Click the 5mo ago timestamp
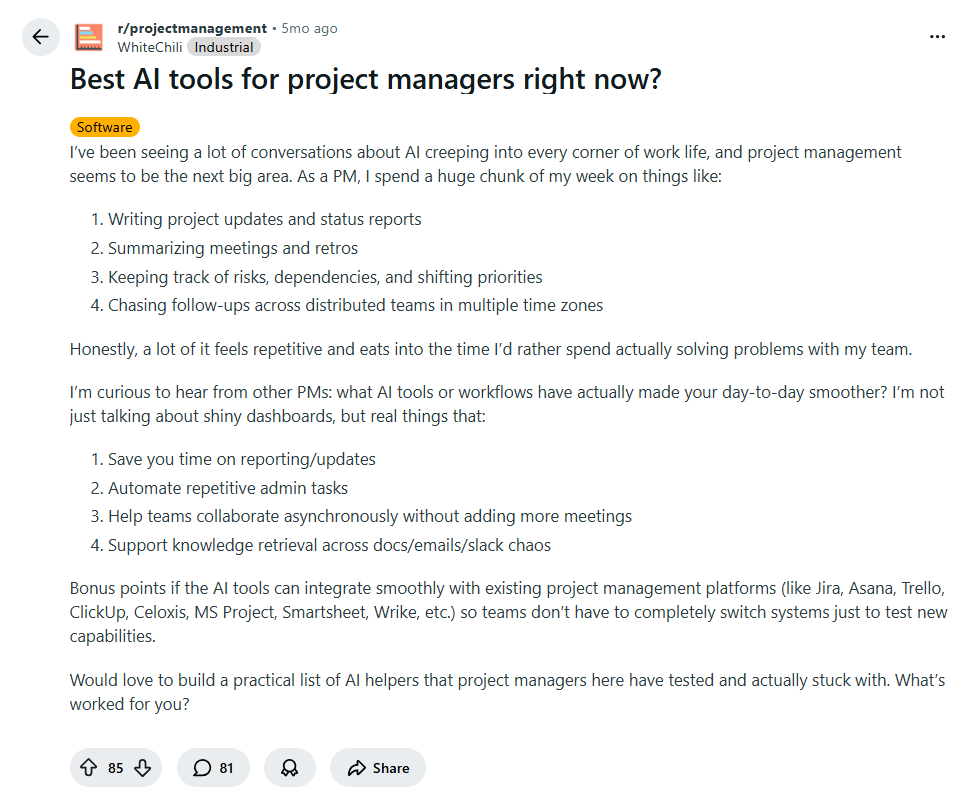The height and width of the screenshot is (806, 969). point(309,28)
